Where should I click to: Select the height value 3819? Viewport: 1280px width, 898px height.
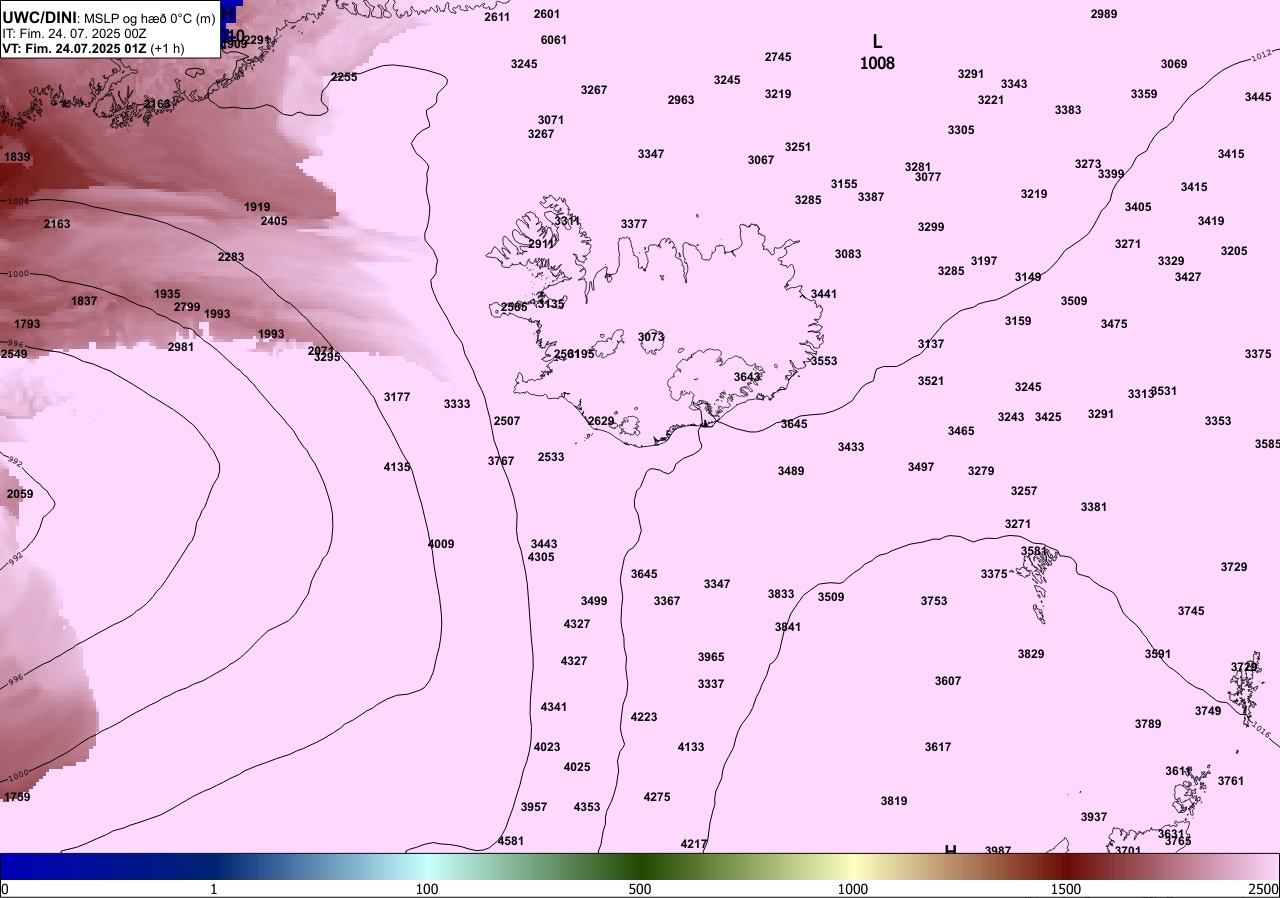[x=894, y=801]
